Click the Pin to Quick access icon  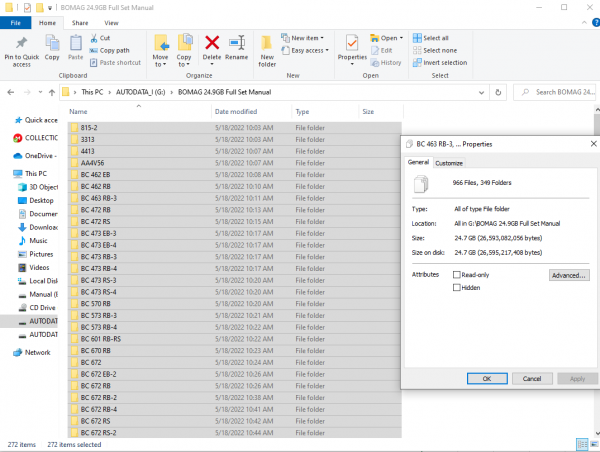click(x=21, y=43)
